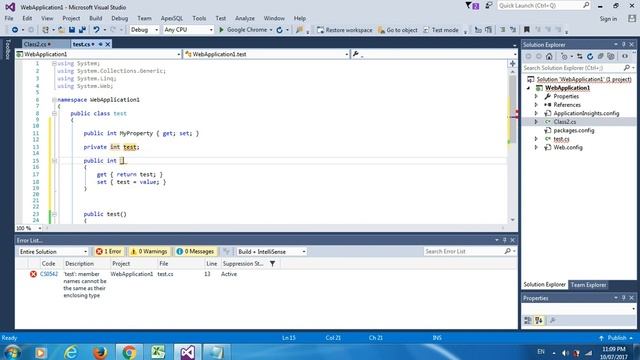
Task: Expand the Properties node in Solution Explorer
Action: 536,96
